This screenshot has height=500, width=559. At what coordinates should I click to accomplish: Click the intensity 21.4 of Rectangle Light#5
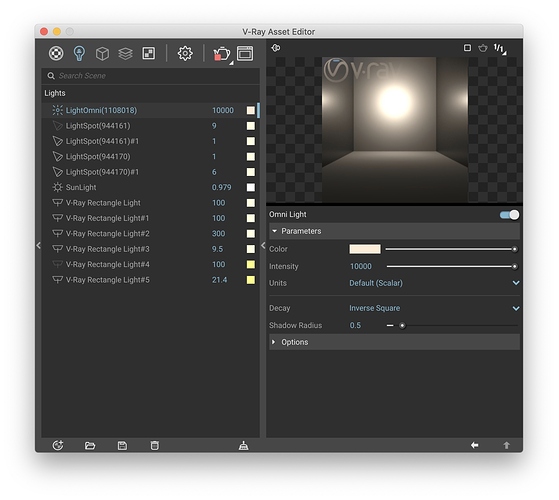(219, 280)
